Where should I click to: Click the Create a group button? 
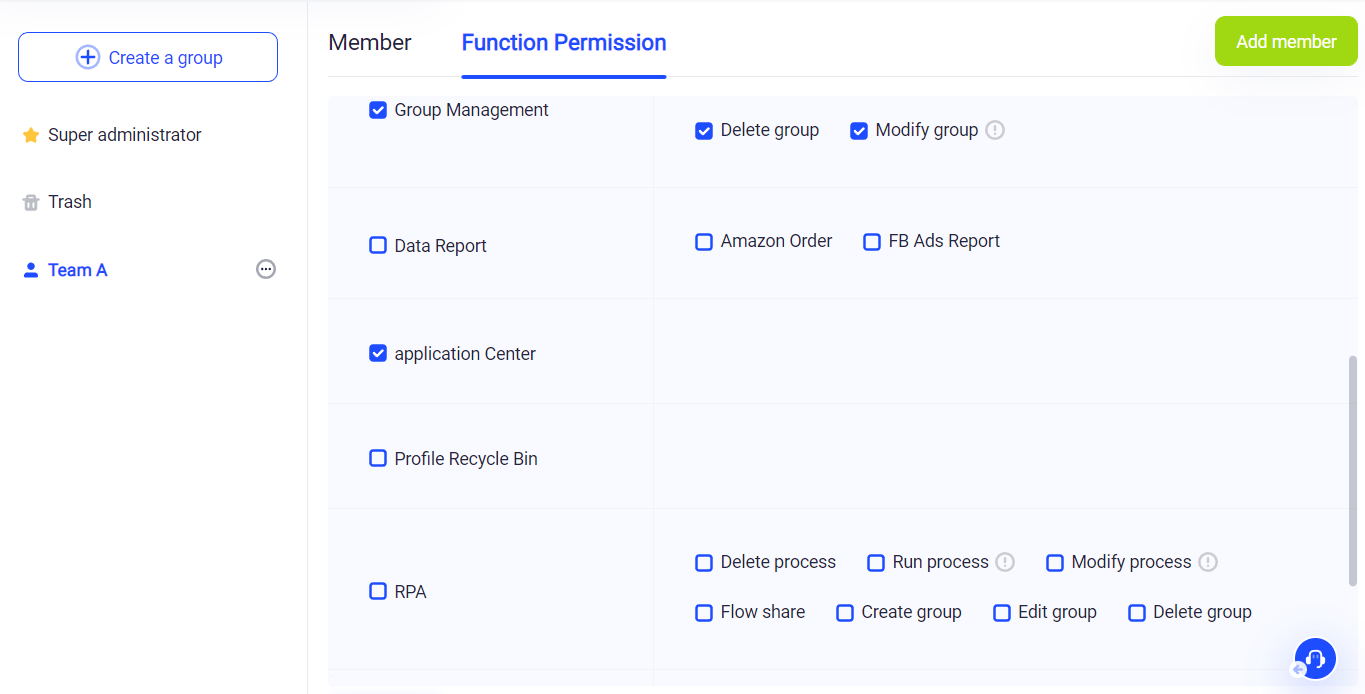(148, 58)
